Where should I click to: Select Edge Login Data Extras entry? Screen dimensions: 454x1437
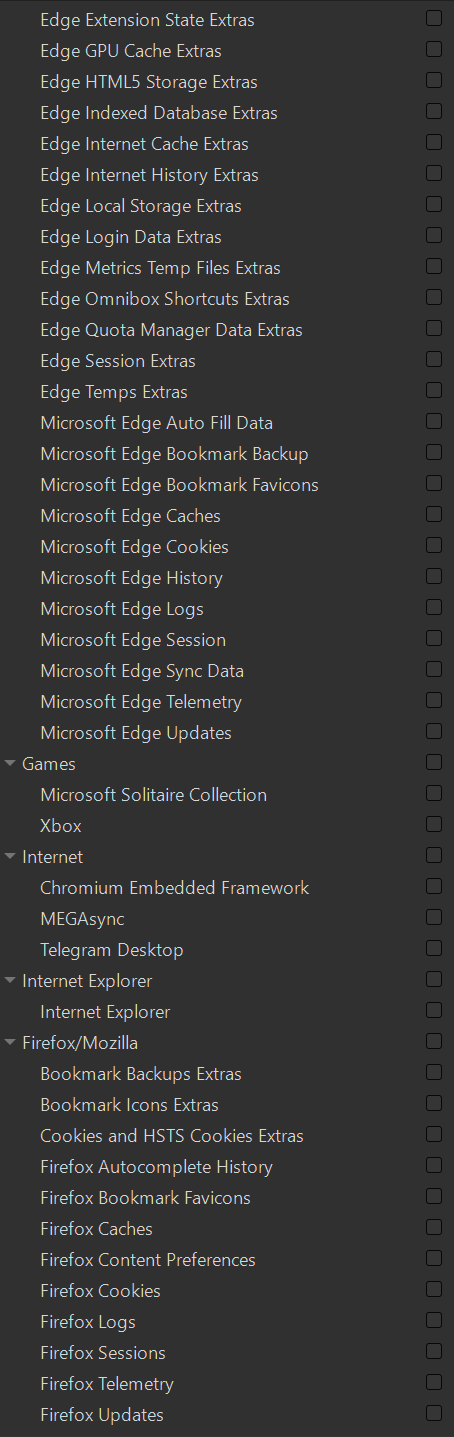pyautogui.click(x=131, y=237)
